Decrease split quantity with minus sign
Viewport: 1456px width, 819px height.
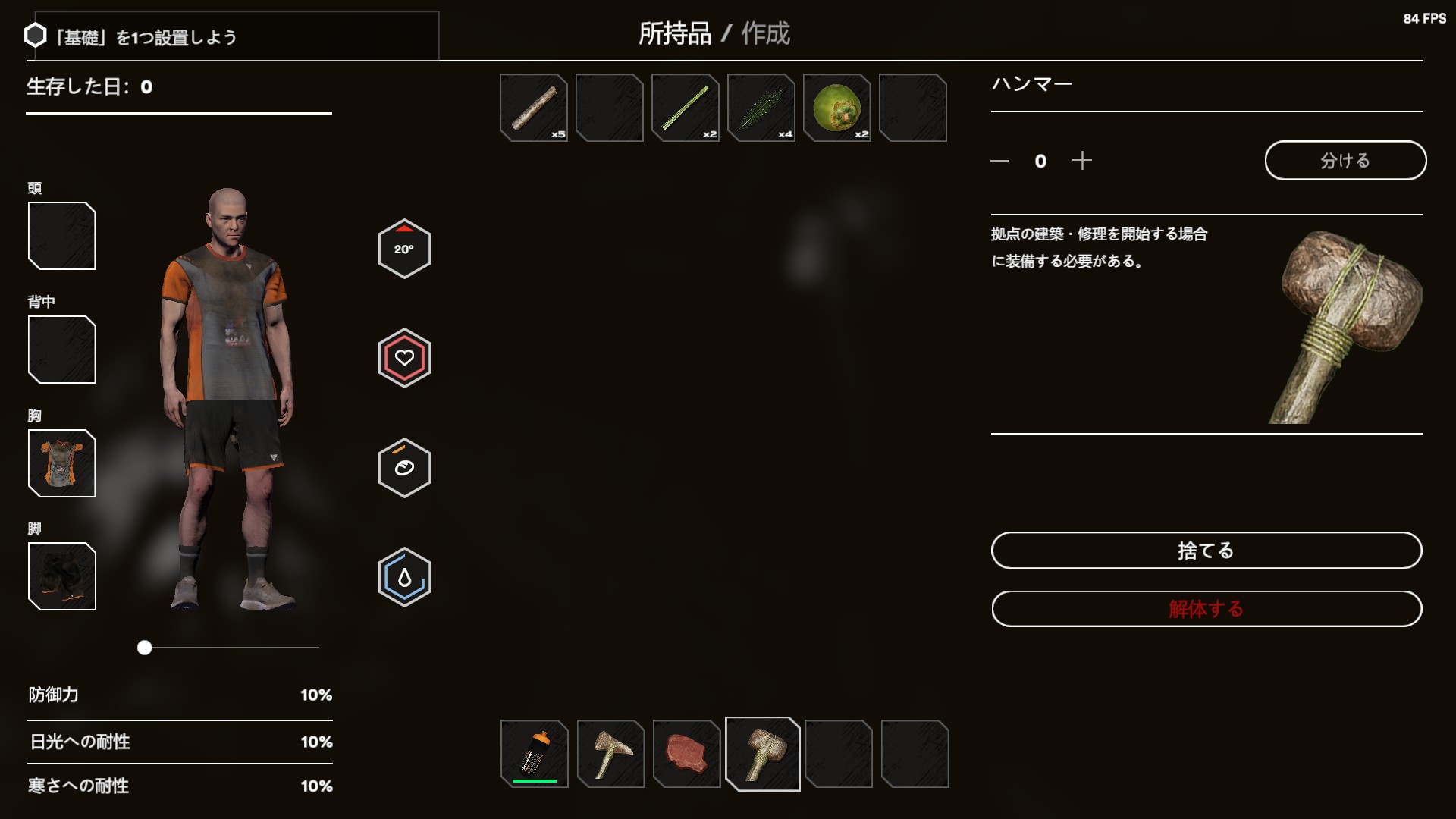pyautogui.click(x=999, y=161)
